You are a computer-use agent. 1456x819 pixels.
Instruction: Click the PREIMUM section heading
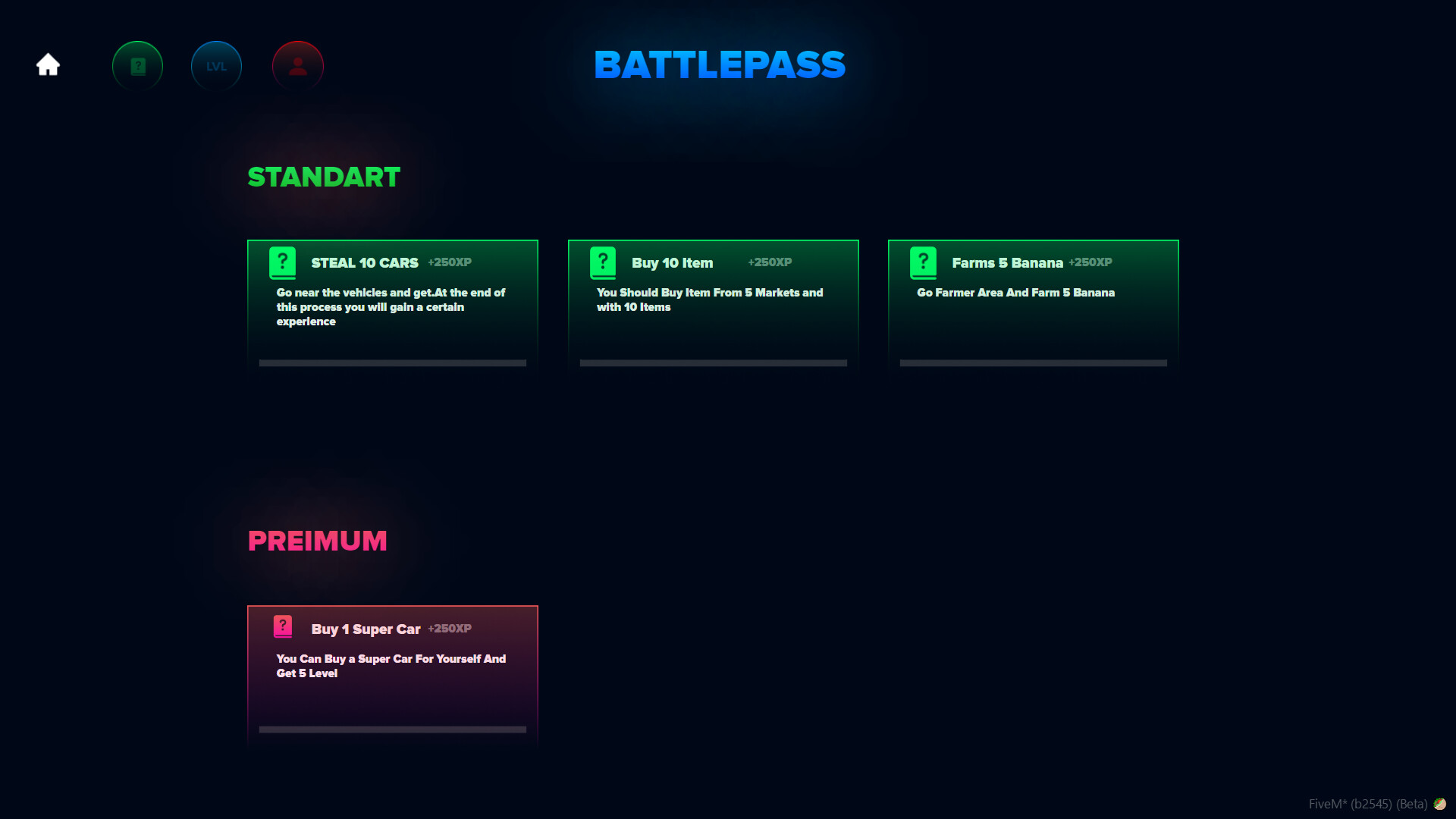317,541
